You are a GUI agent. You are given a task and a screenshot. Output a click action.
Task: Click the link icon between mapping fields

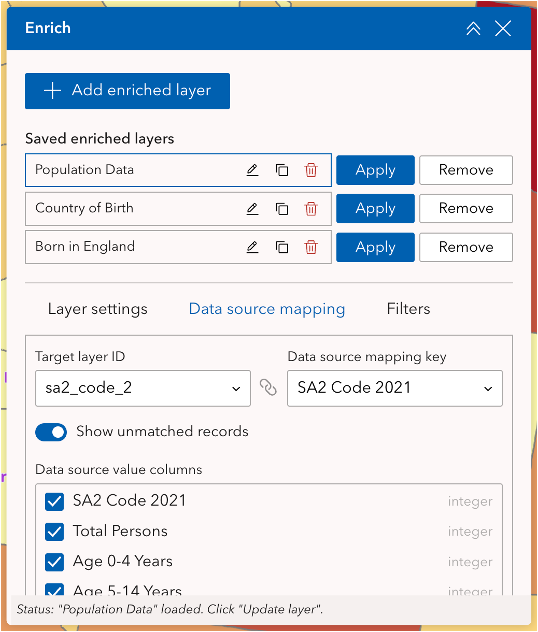pos(268,388)
